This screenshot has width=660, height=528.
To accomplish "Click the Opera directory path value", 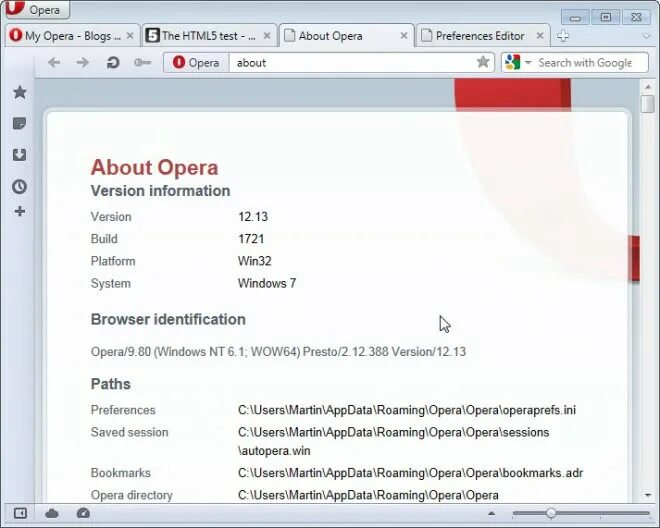I will 368,495.
